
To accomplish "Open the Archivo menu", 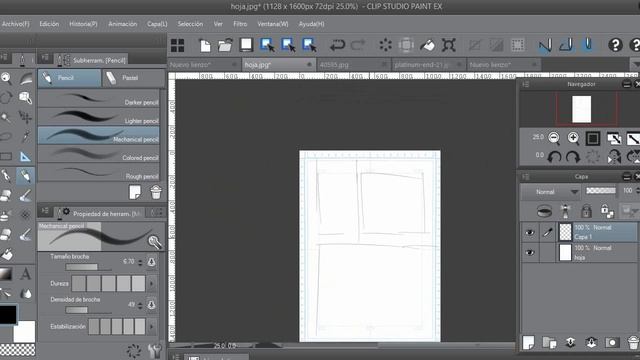I will click(x=15, y=24).
